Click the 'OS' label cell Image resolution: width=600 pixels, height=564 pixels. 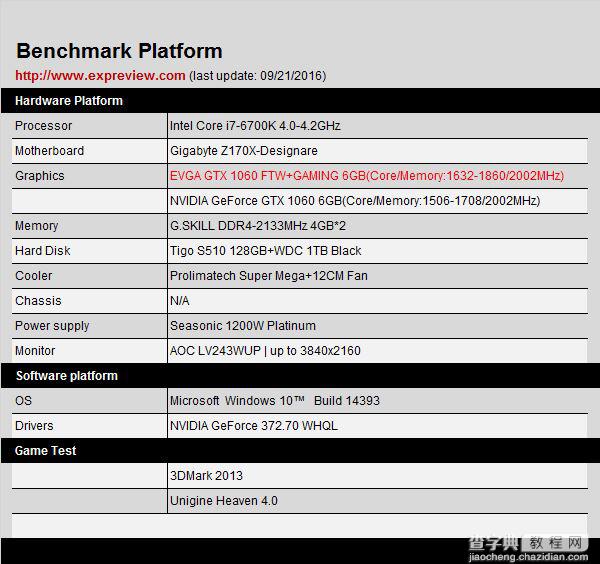point(89,401)
